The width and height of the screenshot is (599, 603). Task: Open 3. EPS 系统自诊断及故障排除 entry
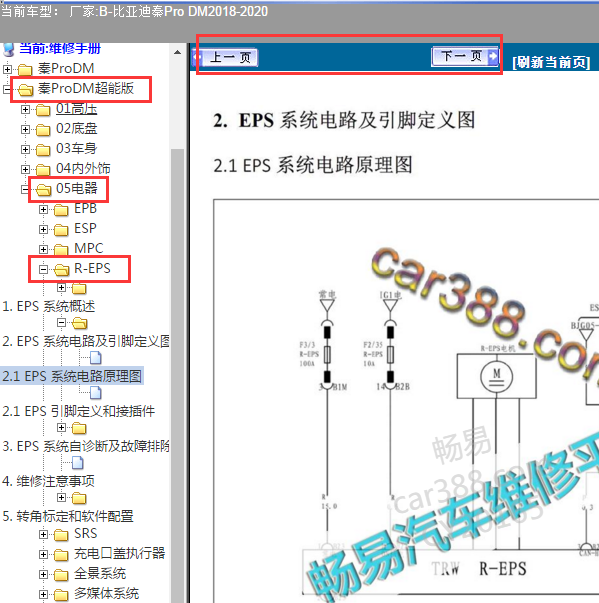85,446
